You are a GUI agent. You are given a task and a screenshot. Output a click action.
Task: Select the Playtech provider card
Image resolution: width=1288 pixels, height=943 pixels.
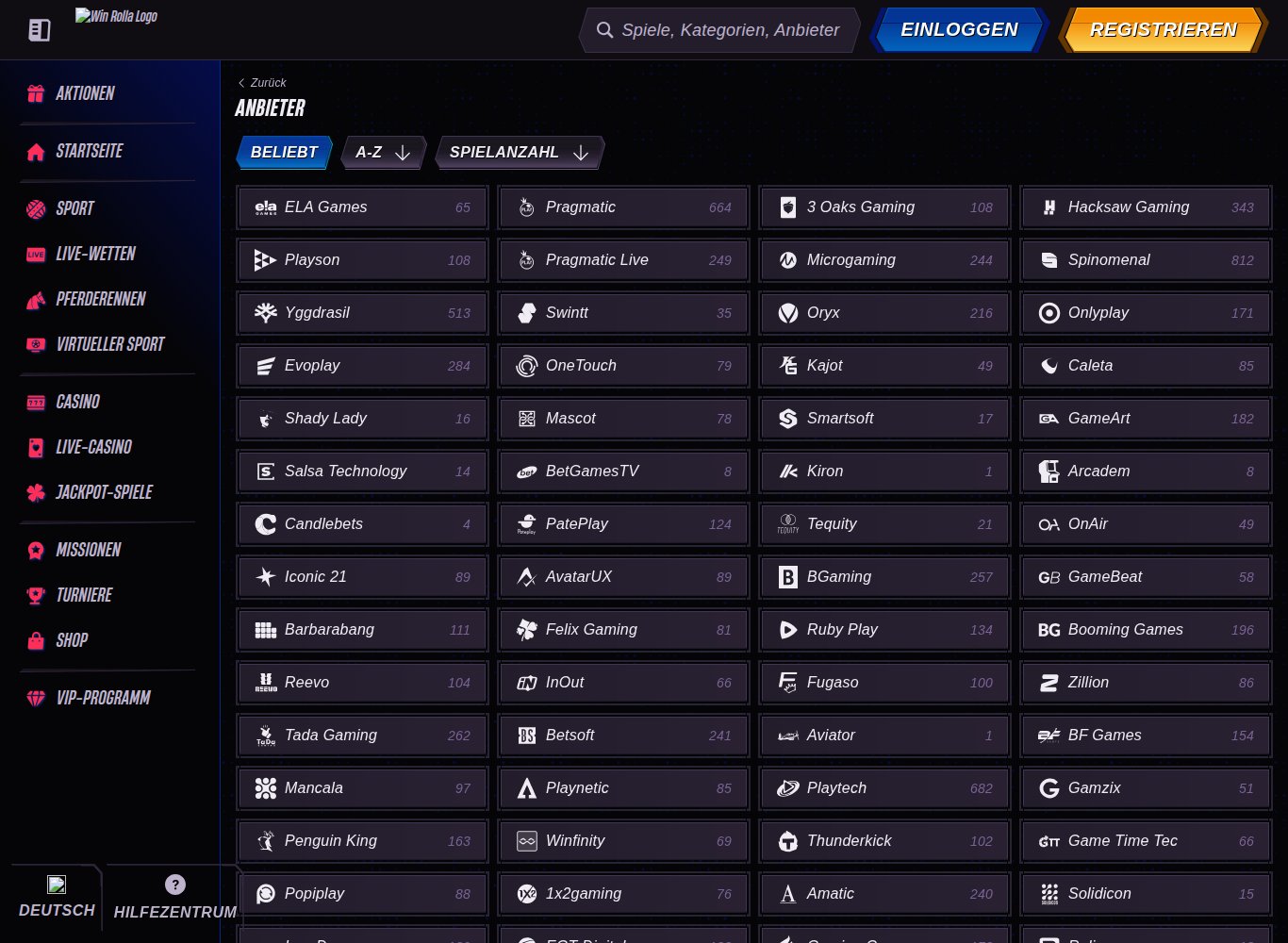[885, 788]
